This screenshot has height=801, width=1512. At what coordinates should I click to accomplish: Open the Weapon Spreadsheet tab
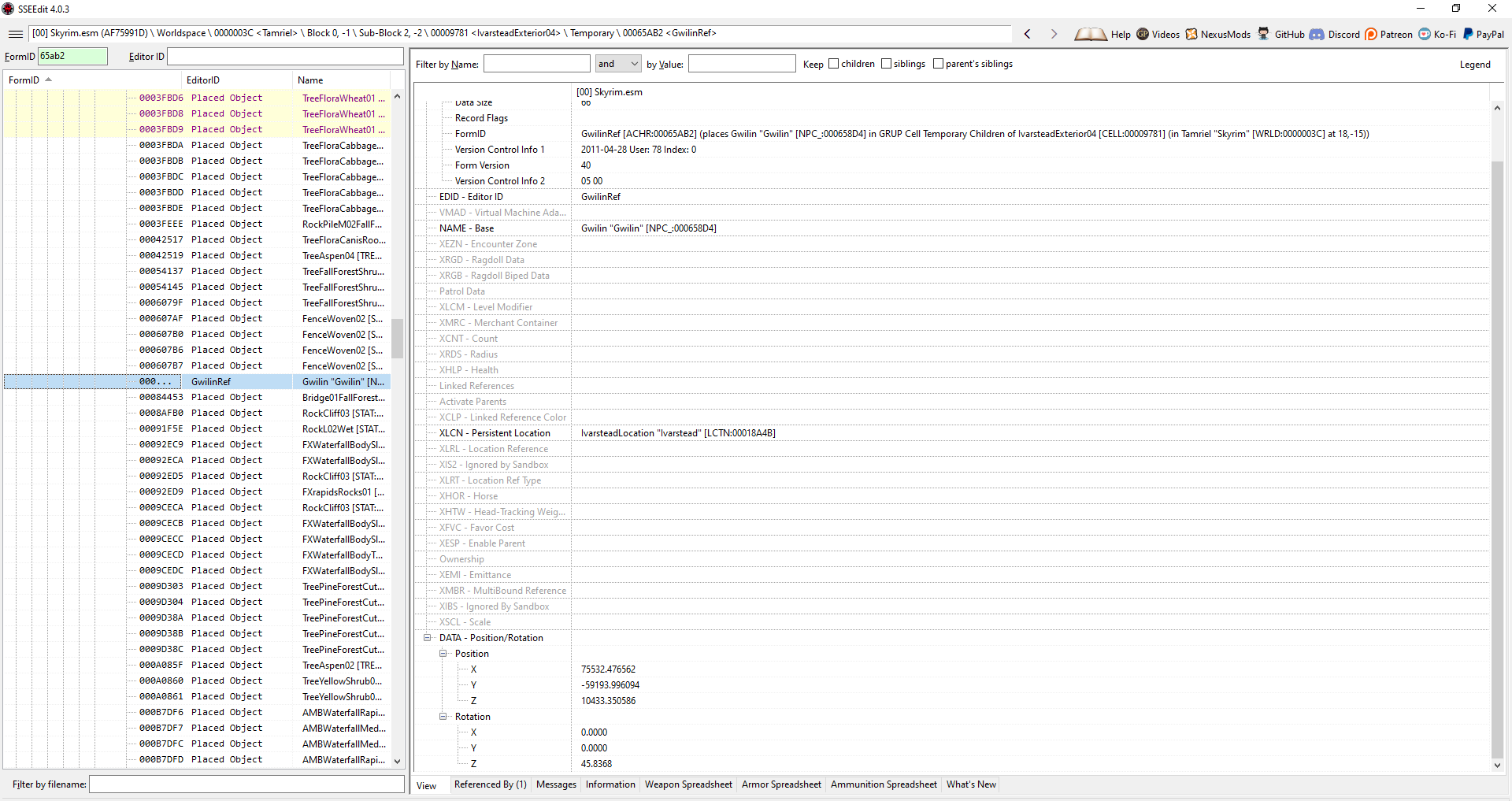click(x=688, y=784)
